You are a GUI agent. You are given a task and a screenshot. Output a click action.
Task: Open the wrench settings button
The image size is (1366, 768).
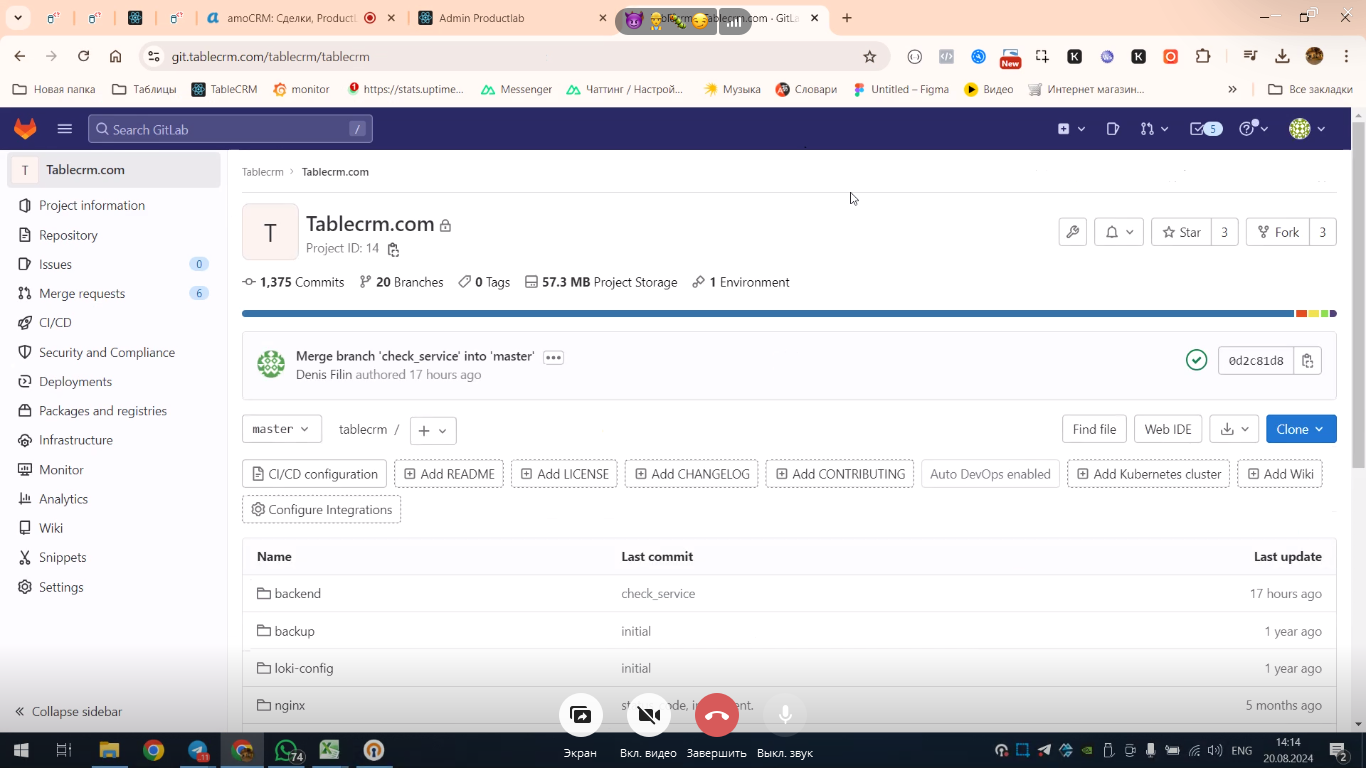[1072, 232]
